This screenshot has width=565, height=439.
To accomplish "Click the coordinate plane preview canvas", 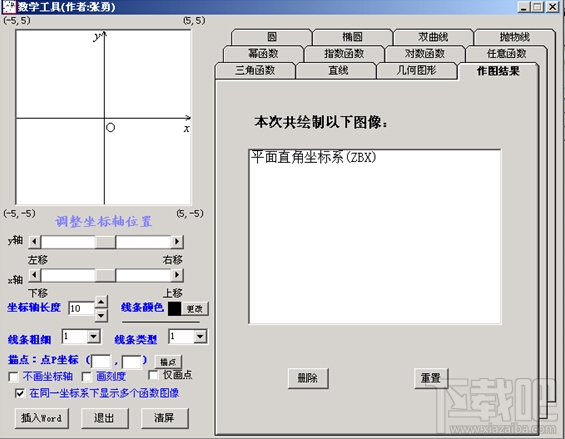I will point(103,117).
